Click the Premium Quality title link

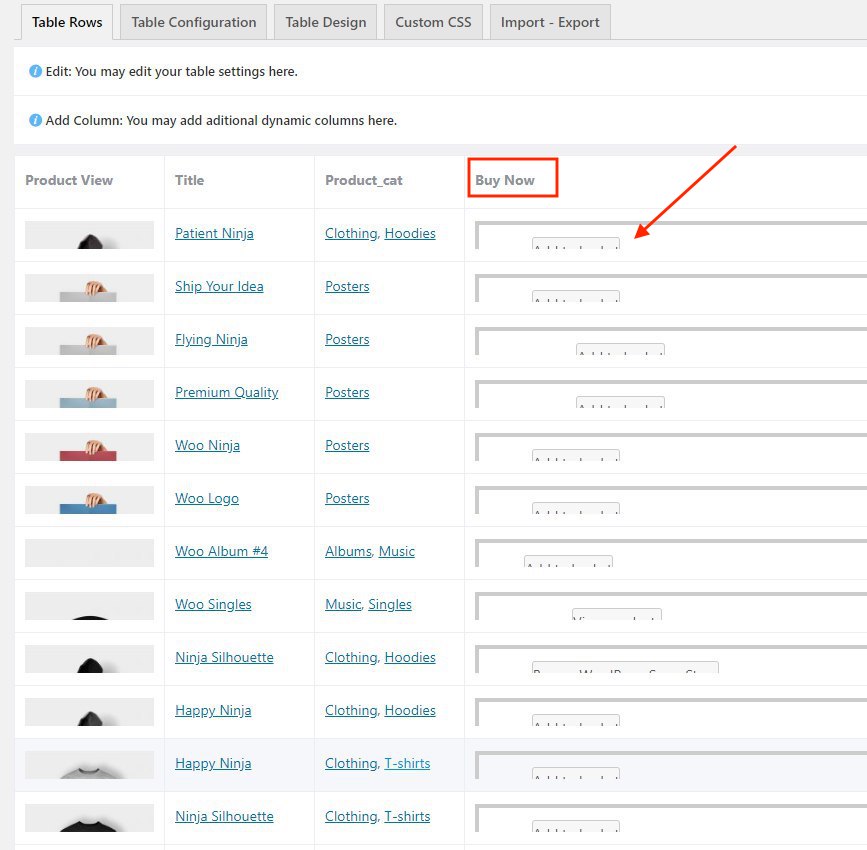click(x=226, y=392)
